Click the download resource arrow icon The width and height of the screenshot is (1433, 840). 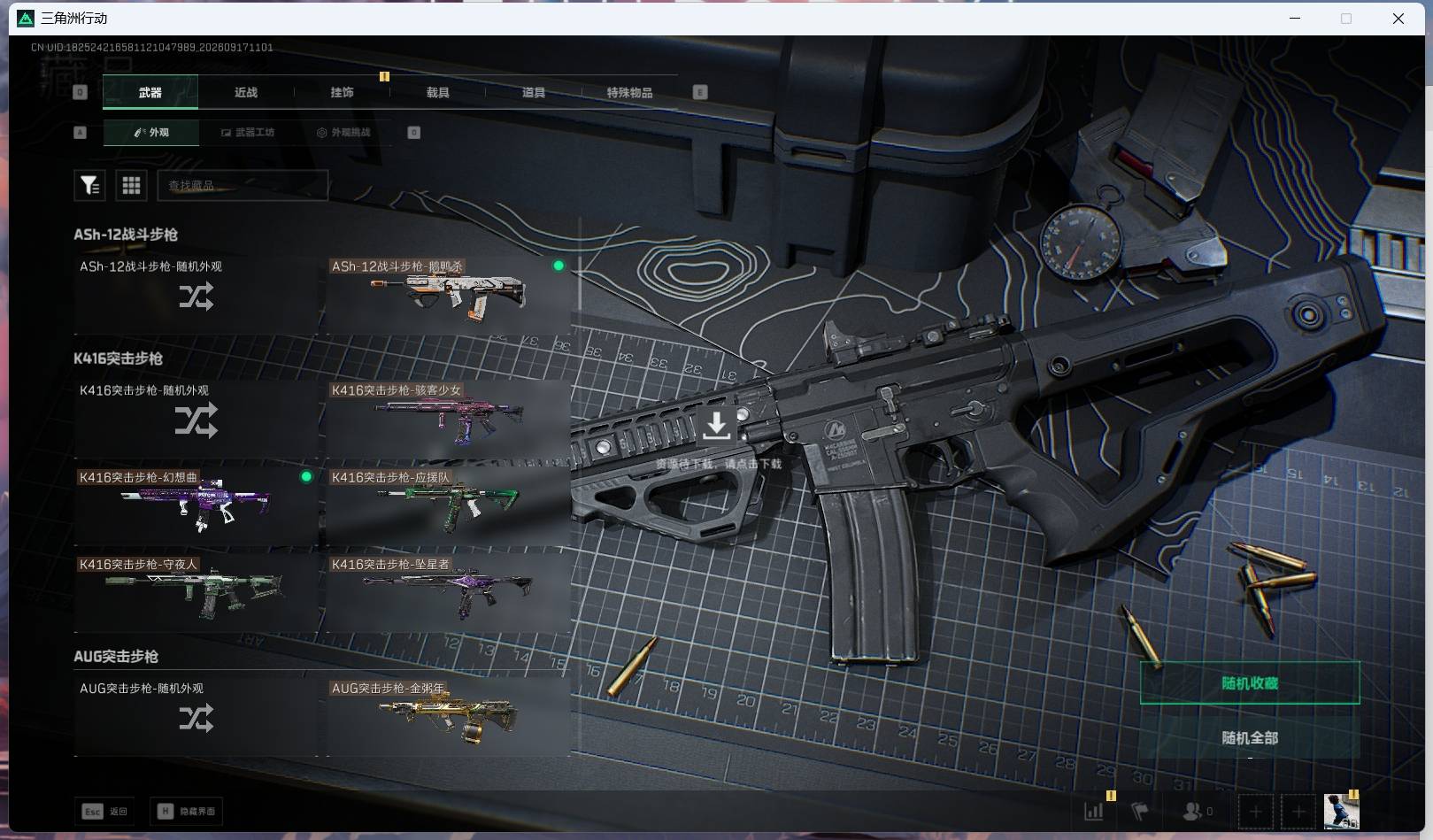(716, 425)
